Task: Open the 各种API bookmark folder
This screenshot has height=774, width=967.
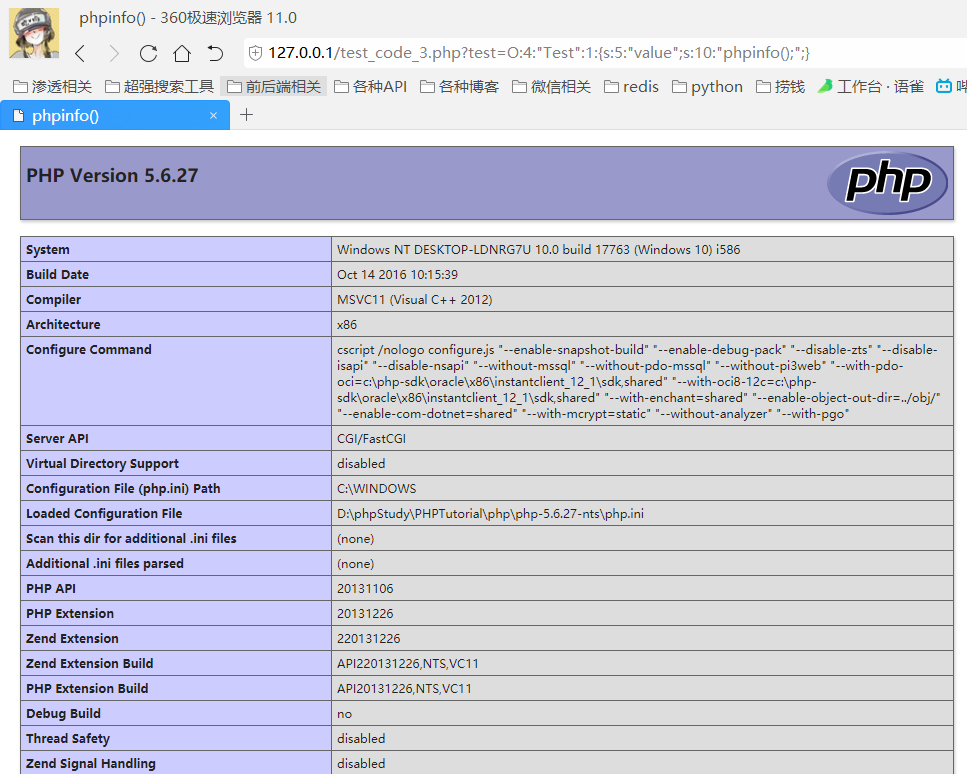Action: coord(371,87)
